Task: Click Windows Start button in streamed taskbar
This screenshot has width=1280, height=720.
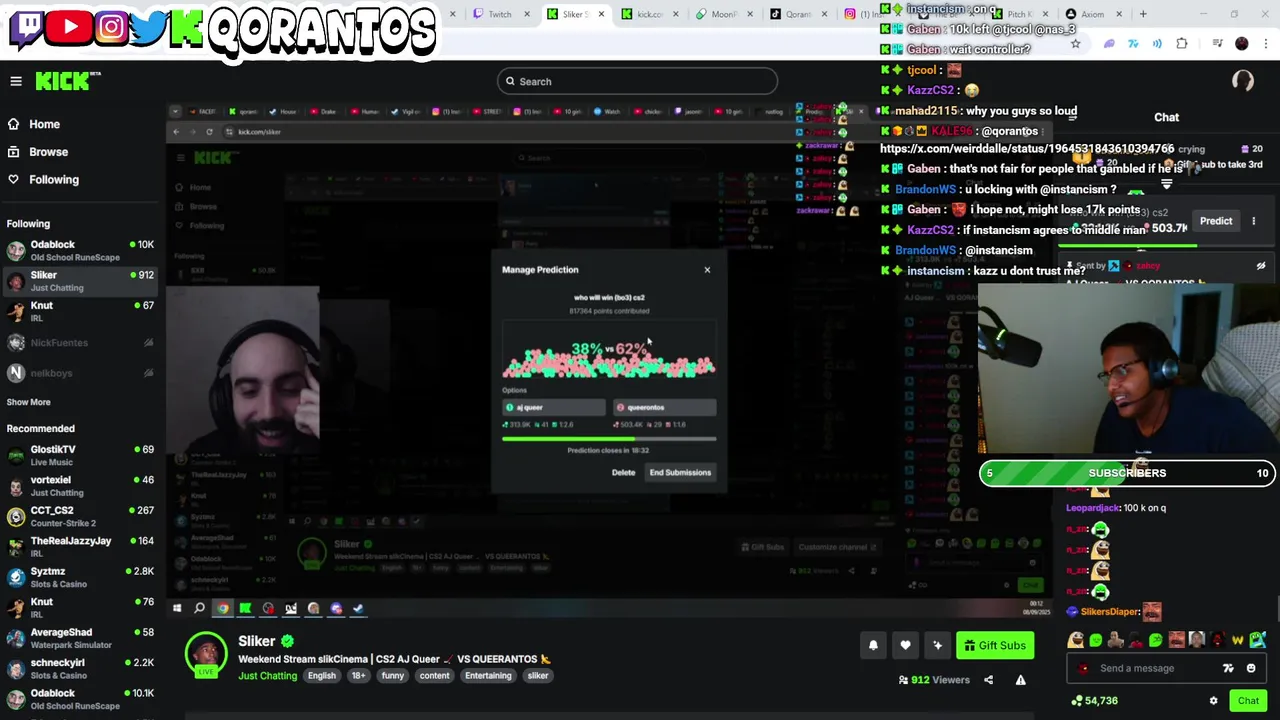Action: [x=177, y=608]
